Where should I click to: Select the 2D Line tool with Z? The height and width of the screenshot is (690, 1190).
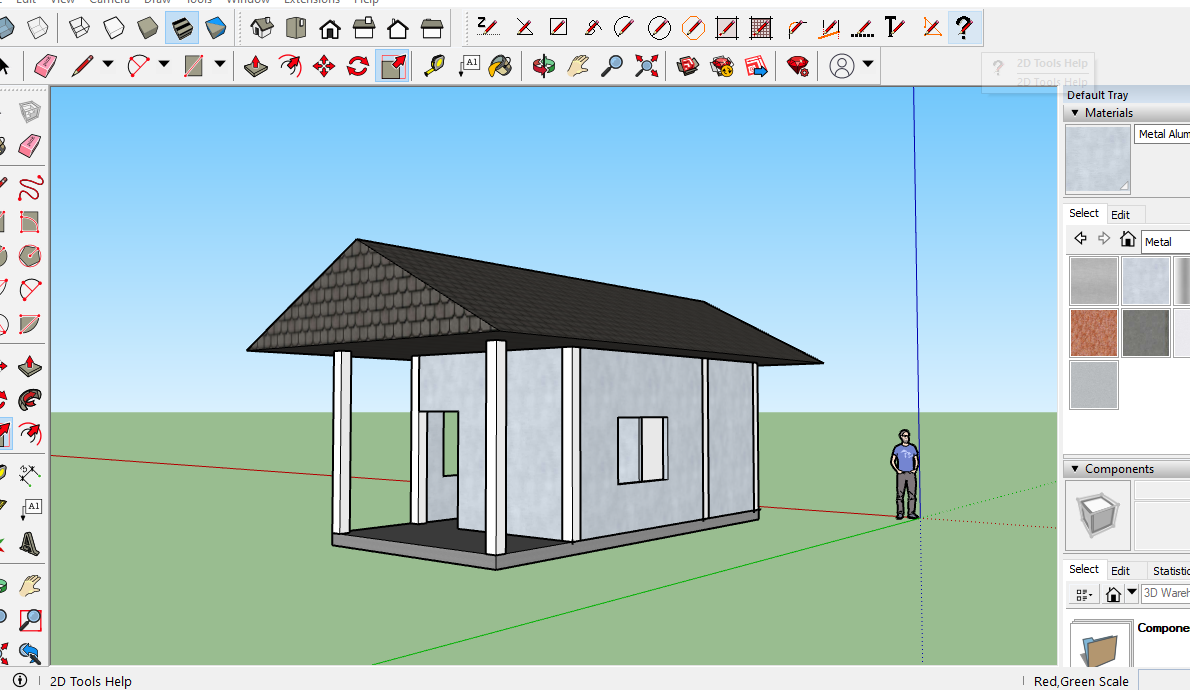pos(488,28)
